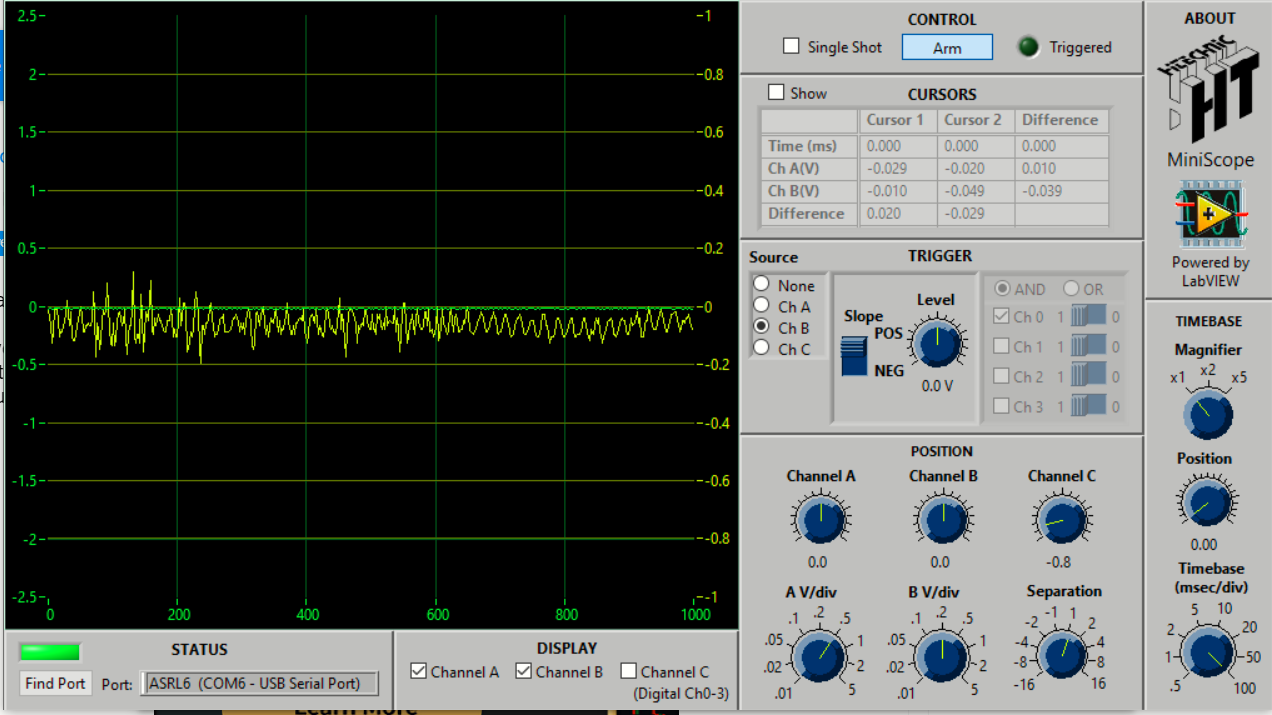Select Ch A as trigger source
The height and width of the screenshot is (715, 1272).
coord(760,308)
